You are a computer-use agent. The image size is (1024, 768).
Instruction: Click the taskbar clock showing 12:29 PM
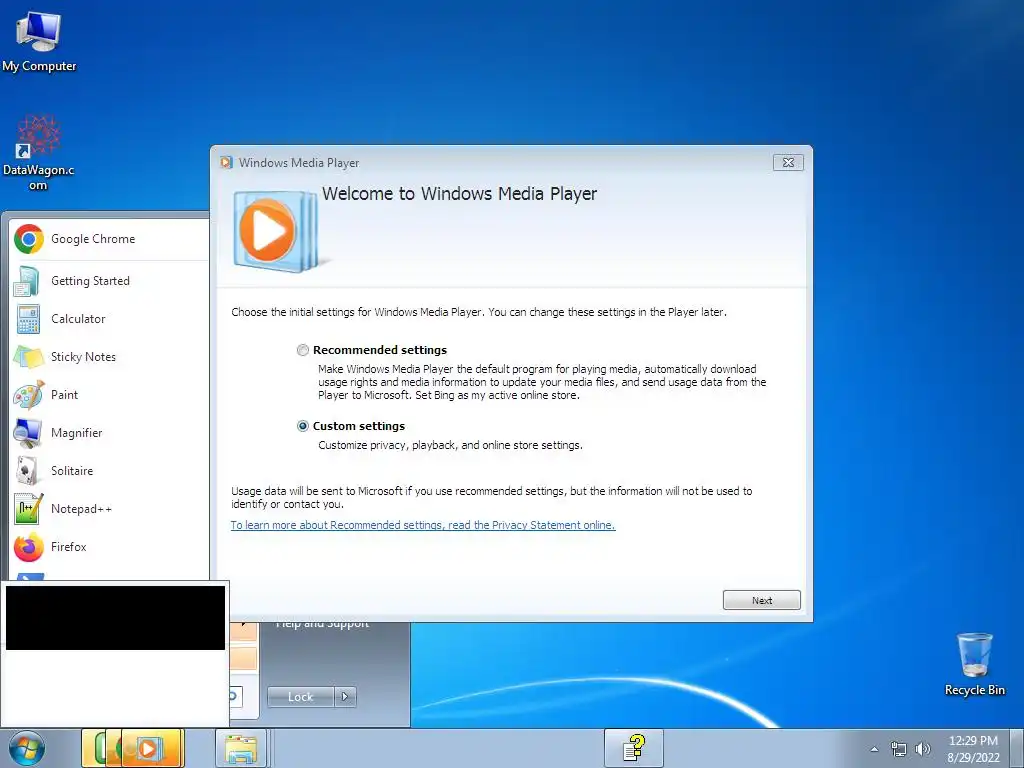(x=973, y=748)
